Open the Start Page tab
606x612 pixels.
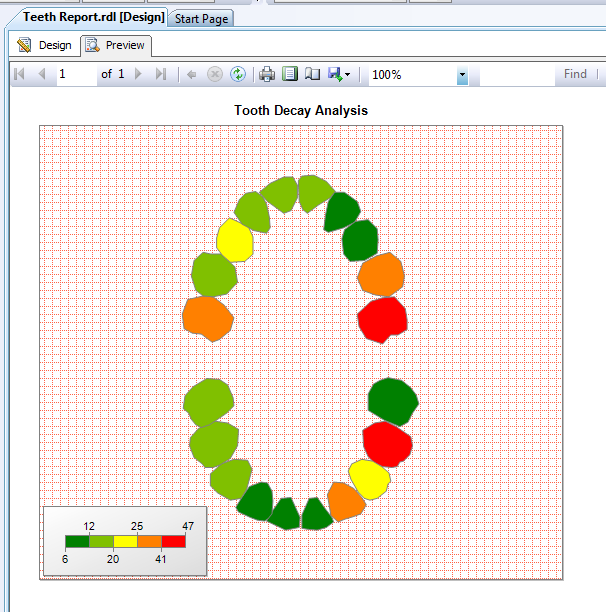(x=201, y=19)
